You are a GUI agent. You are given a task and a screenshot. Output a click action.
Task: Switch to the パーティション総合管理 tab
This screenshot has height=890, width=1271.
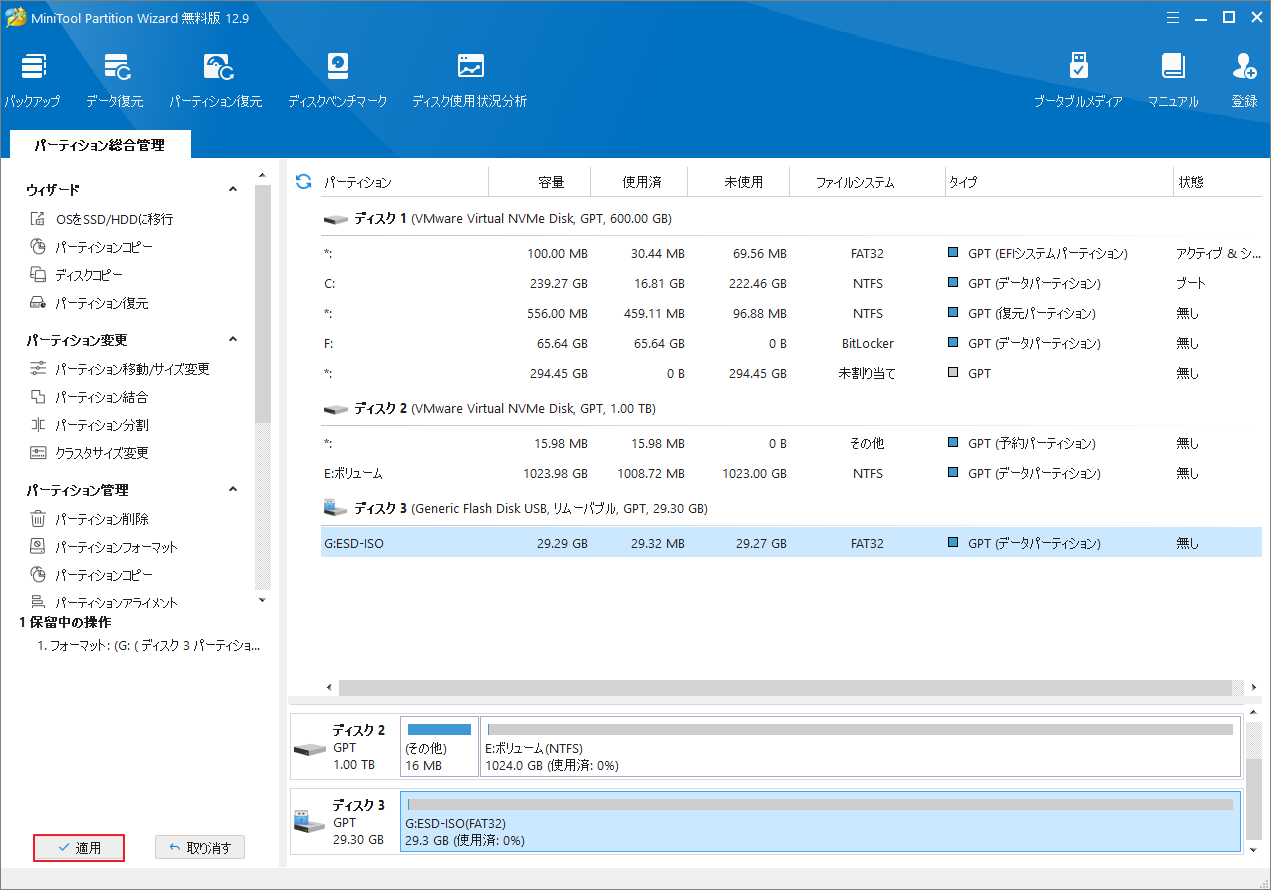tap(99, 145)
